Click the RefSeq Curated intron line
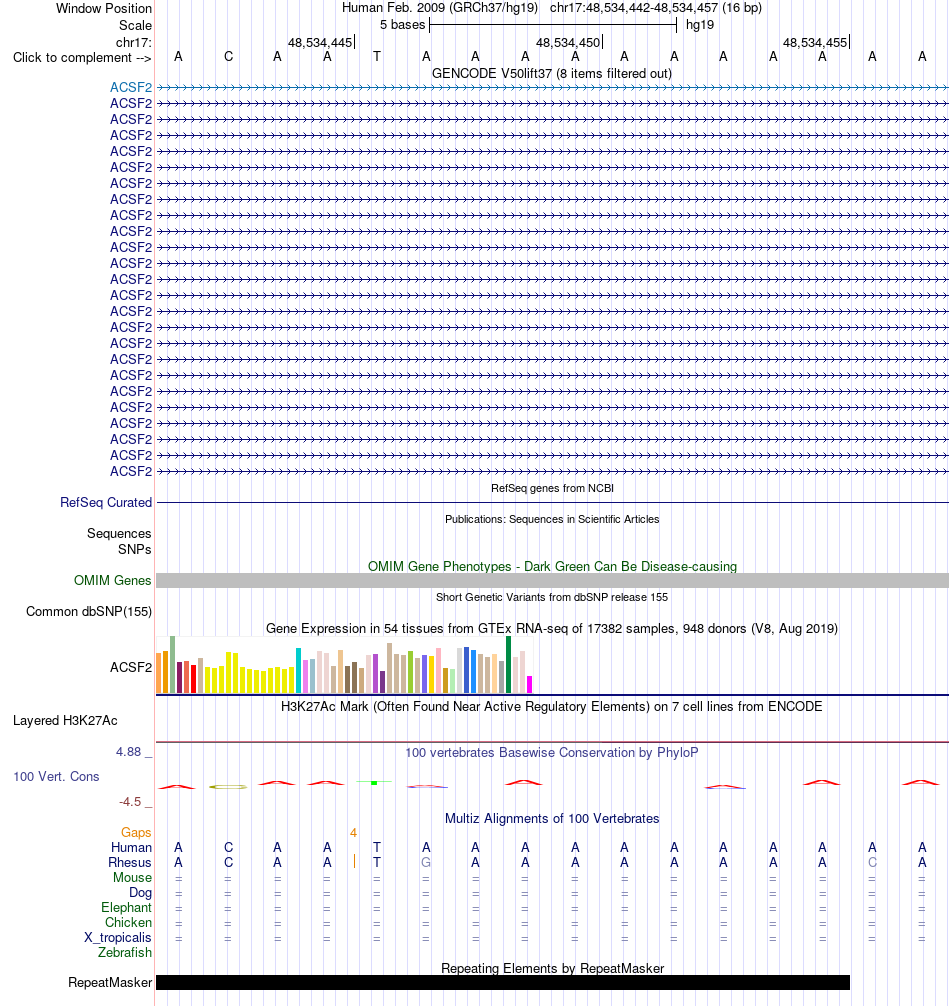This screenshot has height=1006, width=950. (x=552, y=502)
